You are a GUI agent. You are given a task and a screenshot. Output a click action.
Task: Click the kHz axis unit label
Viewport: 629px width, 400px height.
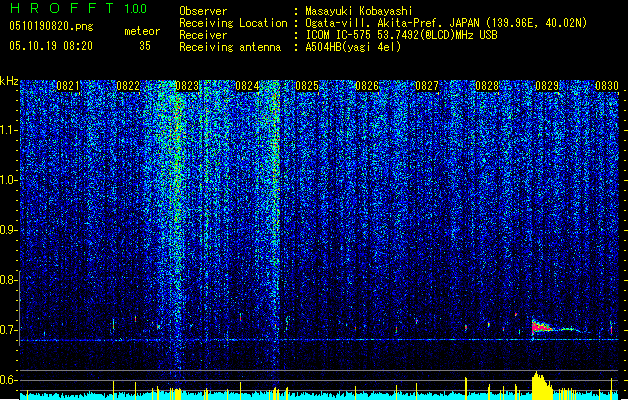[9, 81]
